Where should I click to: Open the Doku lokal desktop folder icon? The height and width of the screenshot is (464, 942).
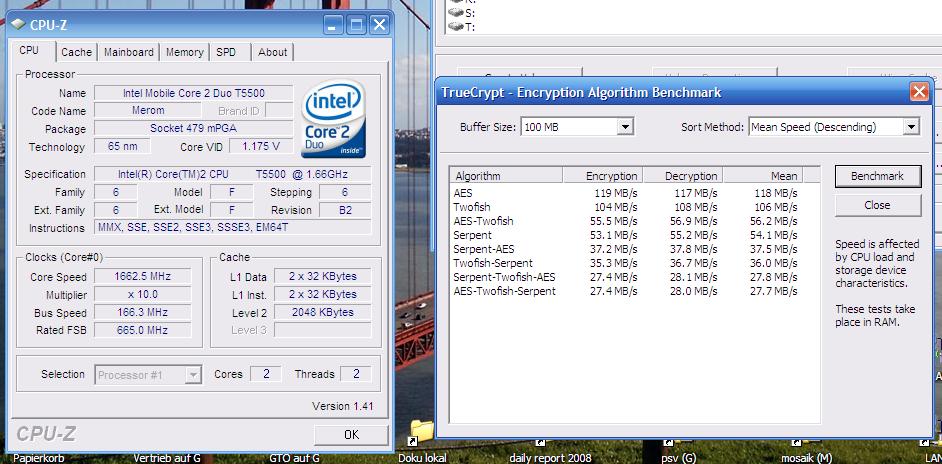coord(422,435)
